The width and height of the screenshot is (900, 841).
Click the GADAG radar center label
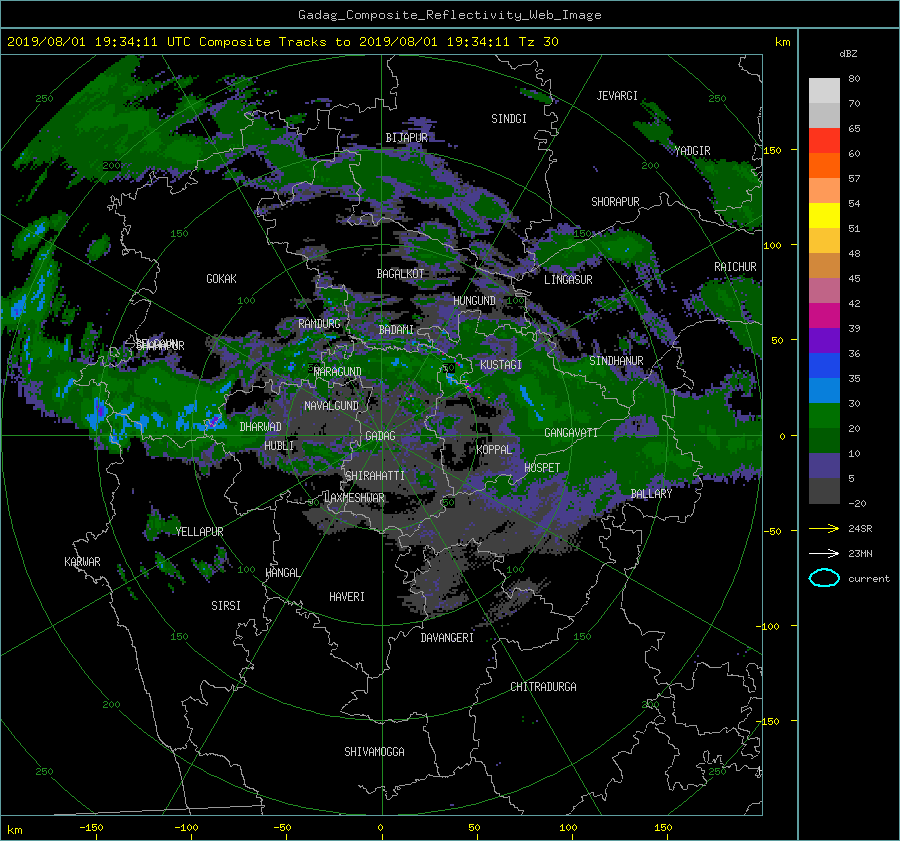[x=380, y=436]
